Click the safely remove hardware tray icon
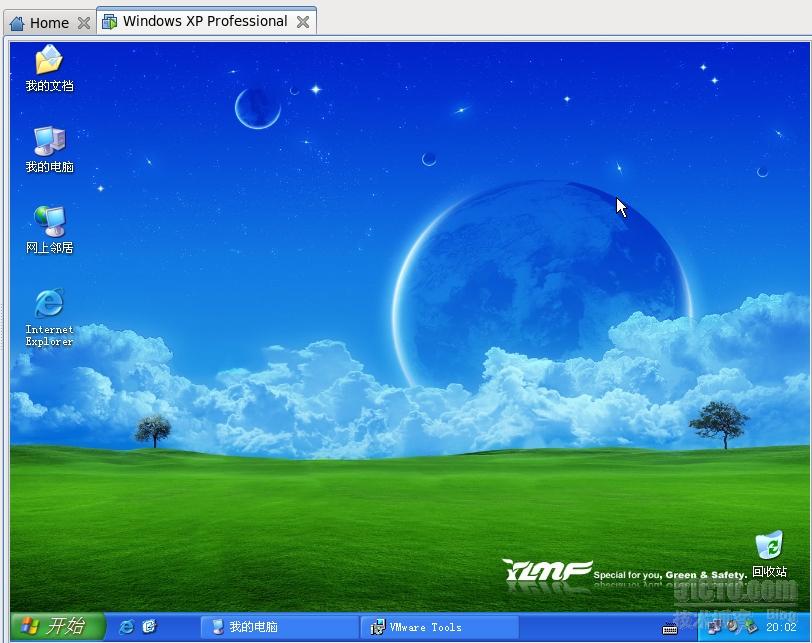Viewport: 812px width, 643px height. click(x=750, y=627)
